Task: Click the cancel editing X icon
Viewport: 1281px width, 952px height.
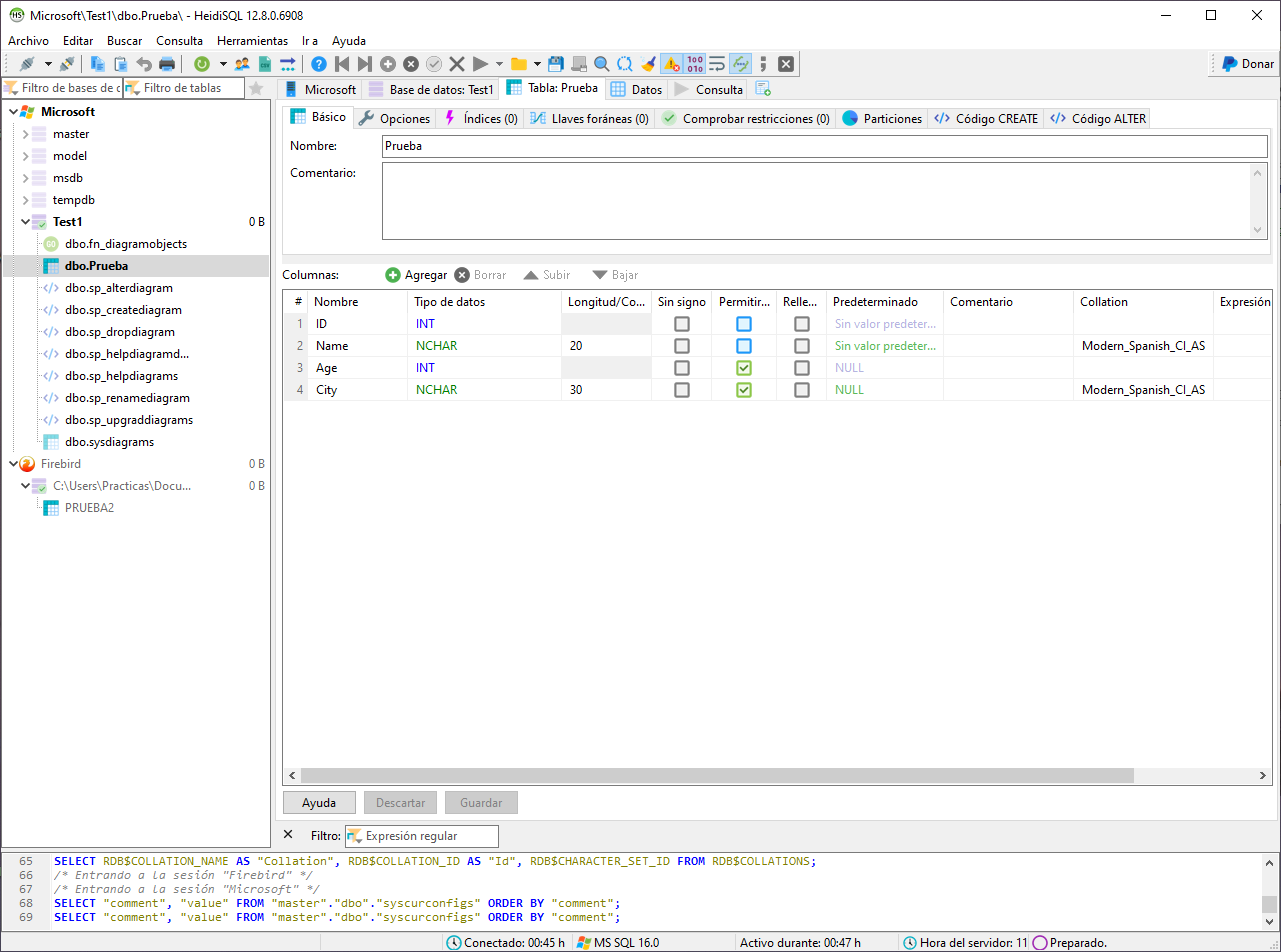Action: pyautogui.click(x=457, y=64)
